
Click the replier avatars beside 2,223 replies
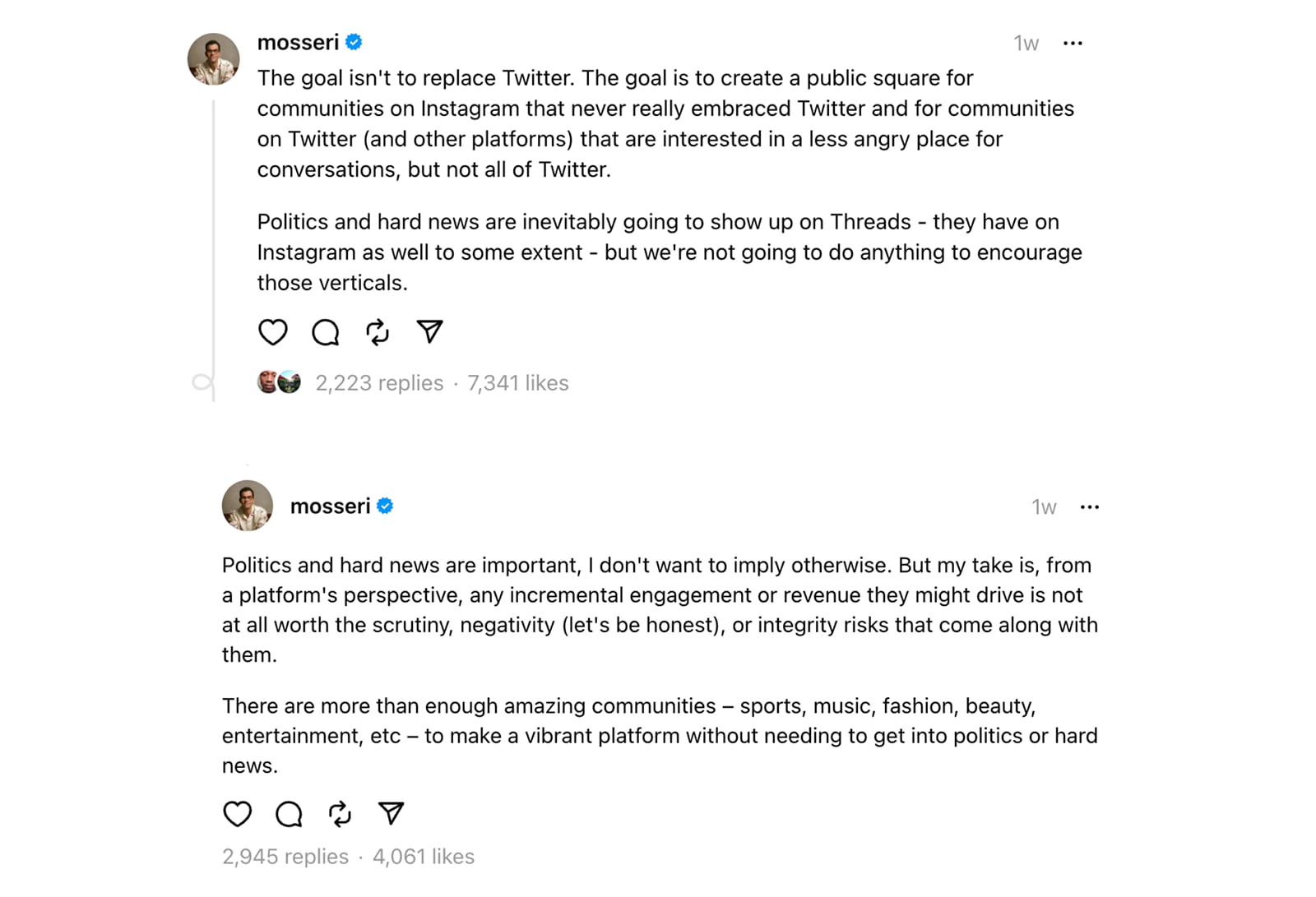pyautogui.click(x=279, y=382)
